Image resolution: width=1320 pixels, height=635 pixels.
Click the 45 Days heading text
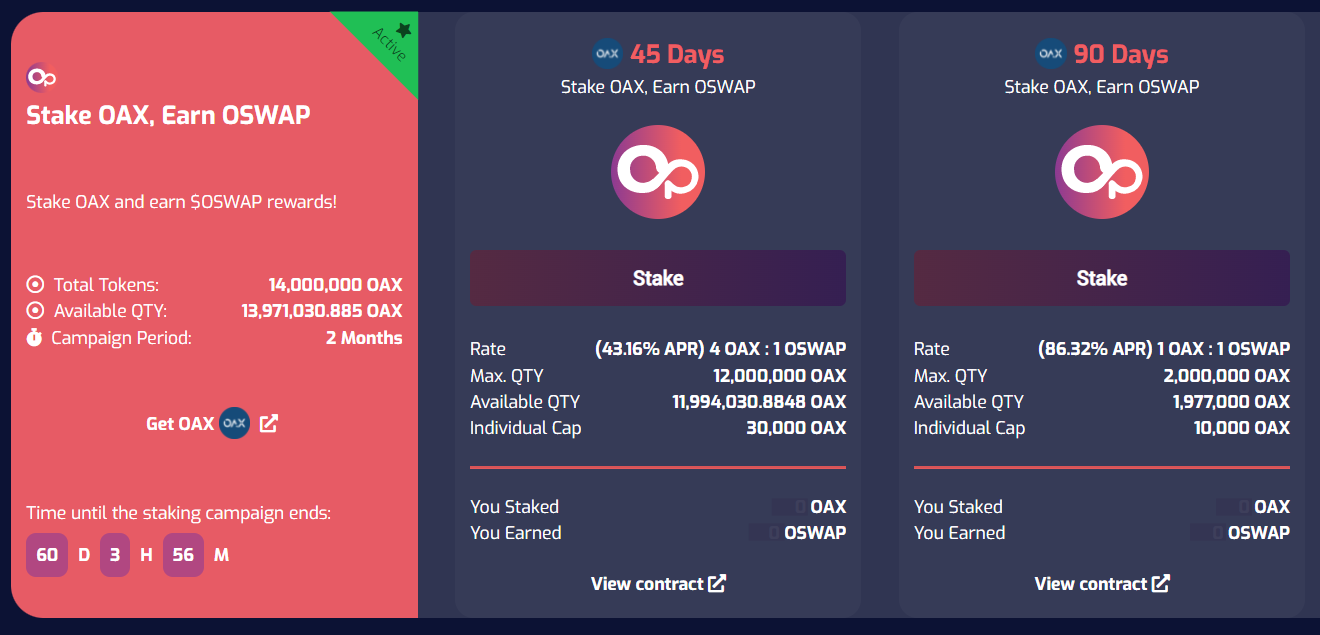(x=677, y=54)
